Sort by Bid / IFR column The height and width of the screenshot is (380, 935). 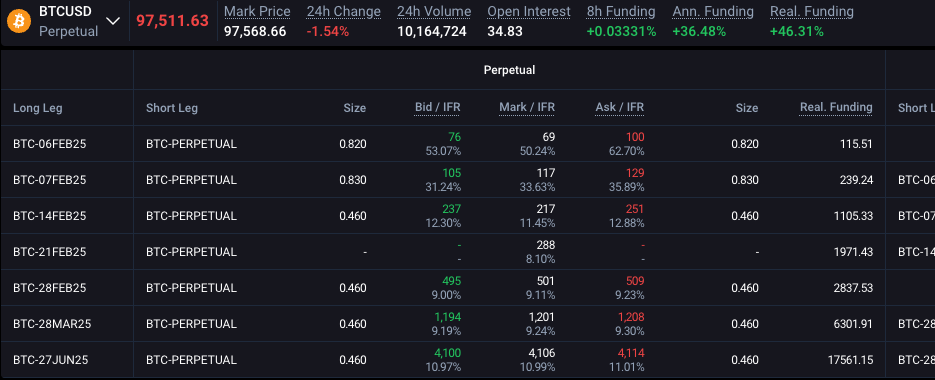[438, 107]
